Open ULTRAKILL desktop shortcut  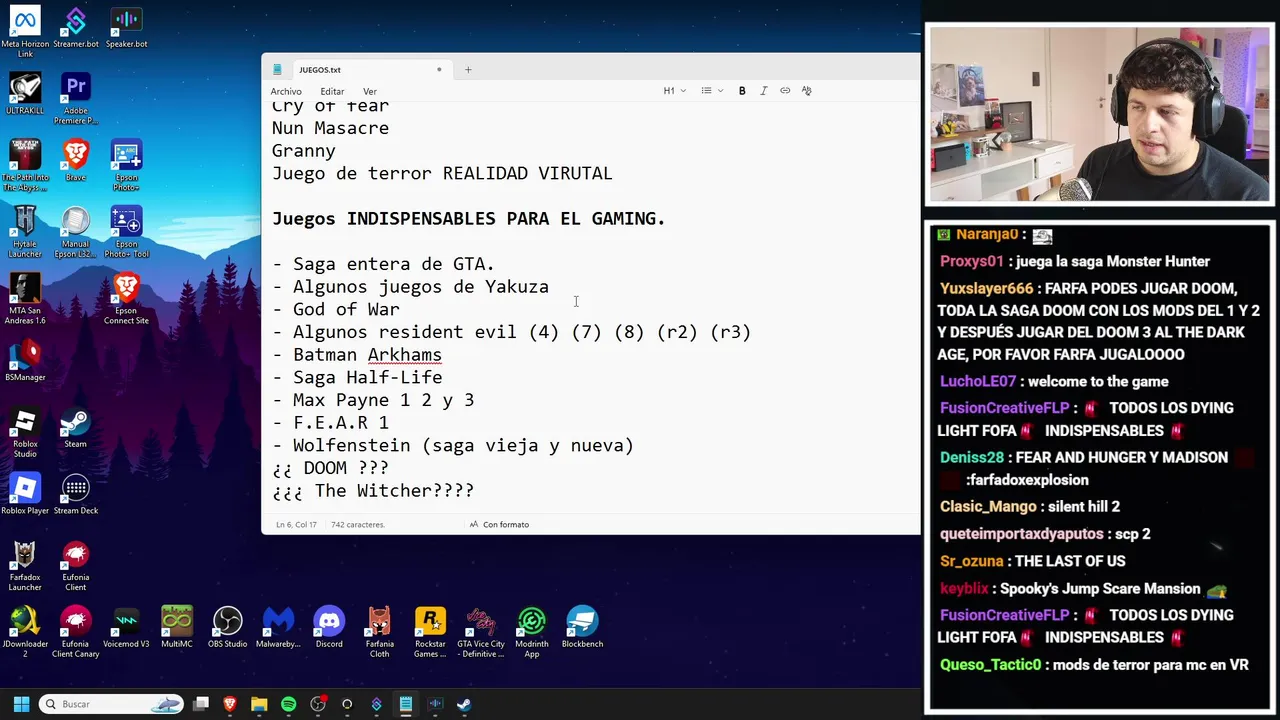[25, 94]
